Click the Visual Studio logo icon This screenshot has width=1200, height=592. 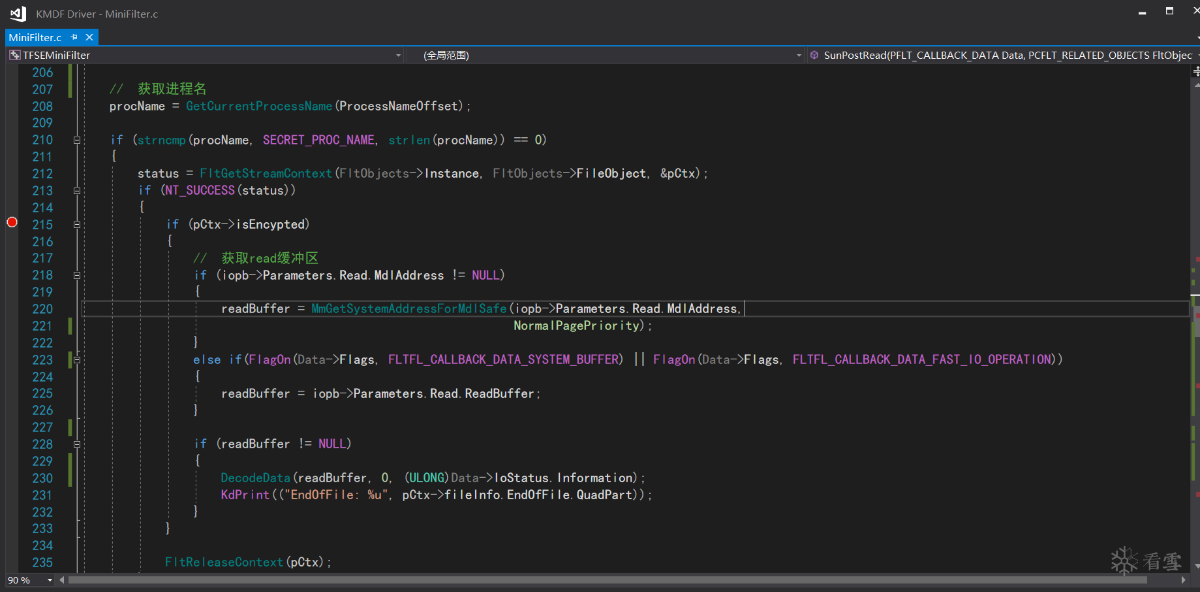click(x=17, y=13)
